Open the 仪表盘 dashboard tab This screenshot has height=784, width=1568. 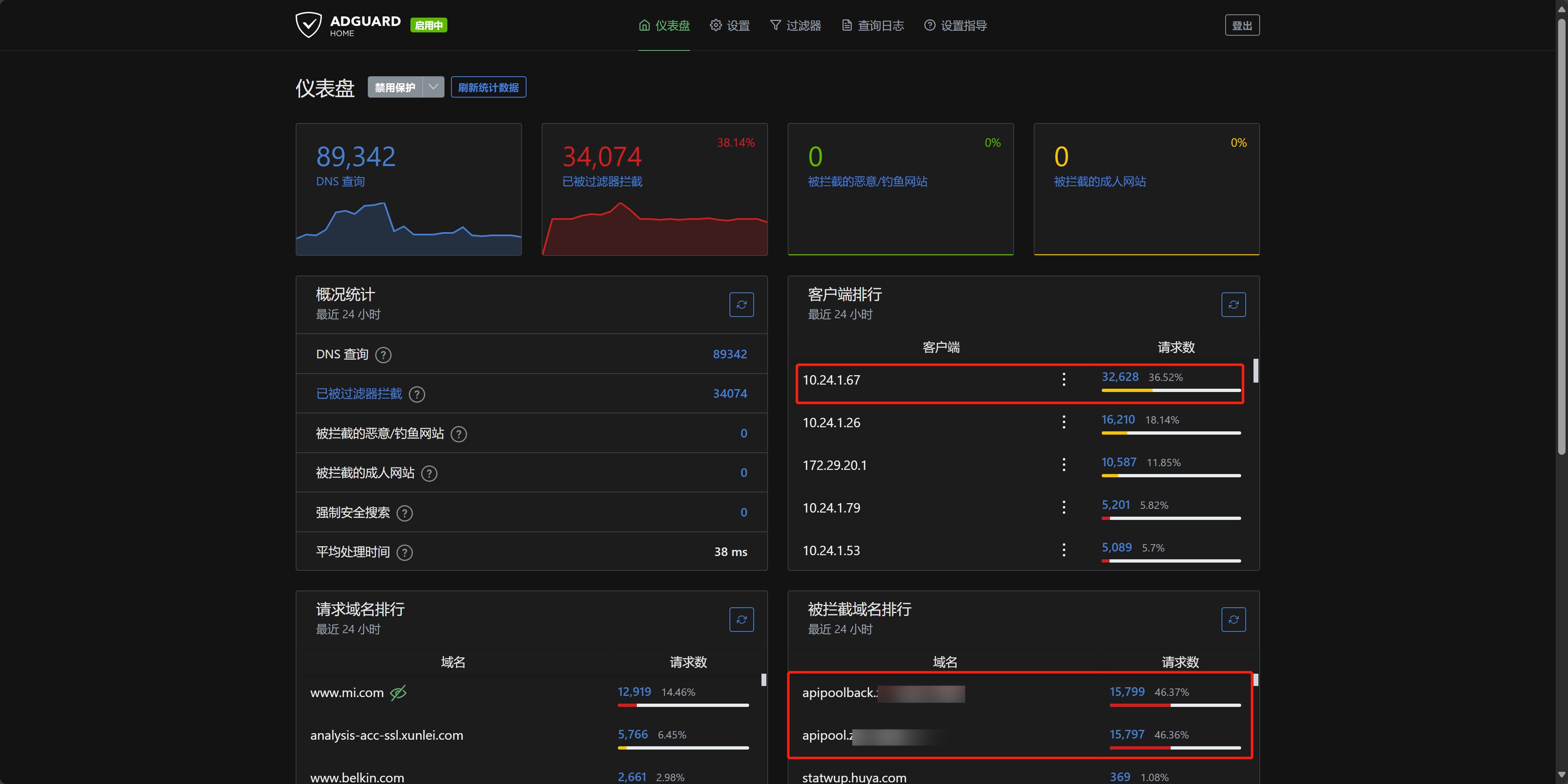point(664,25)
